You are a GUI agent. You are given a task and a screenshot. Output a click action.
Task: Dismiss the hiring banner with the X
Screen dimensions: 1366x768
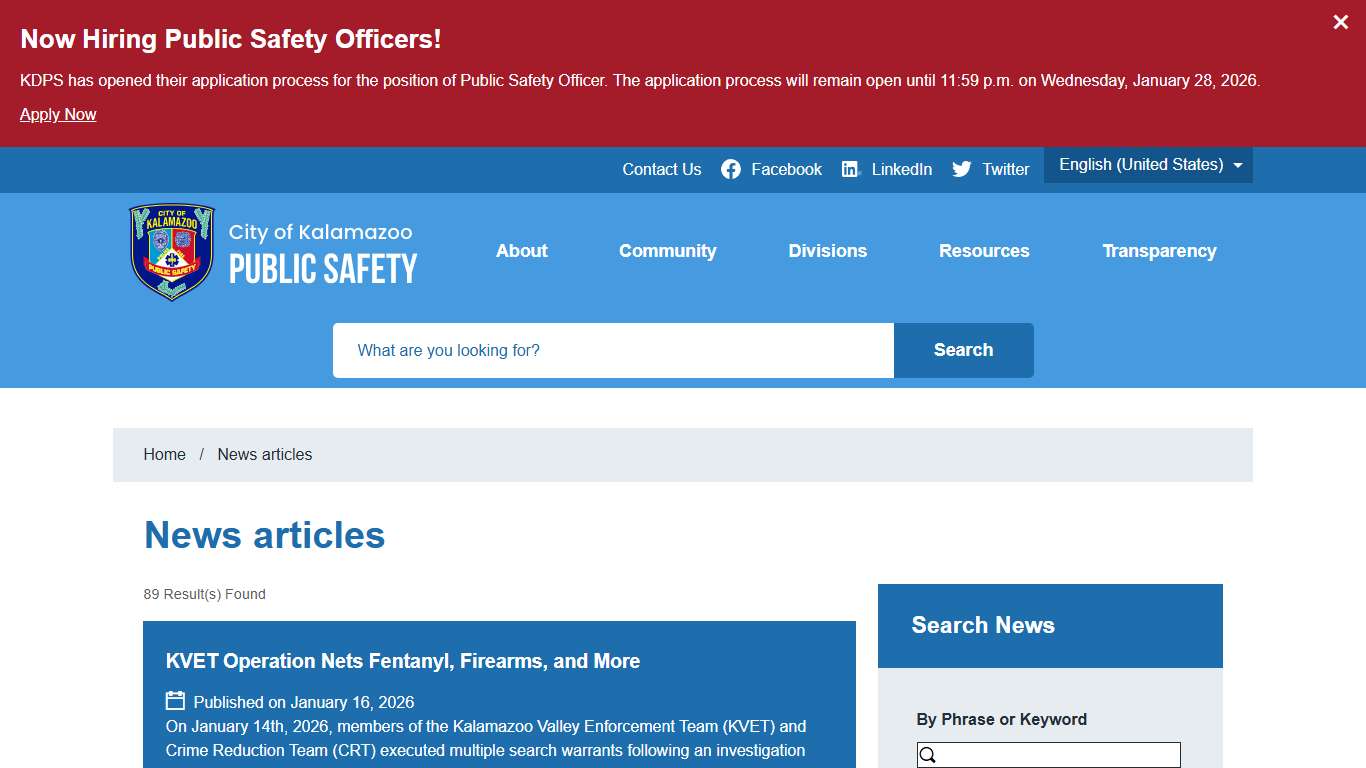pyautogui.click(x=1340, y=21)
